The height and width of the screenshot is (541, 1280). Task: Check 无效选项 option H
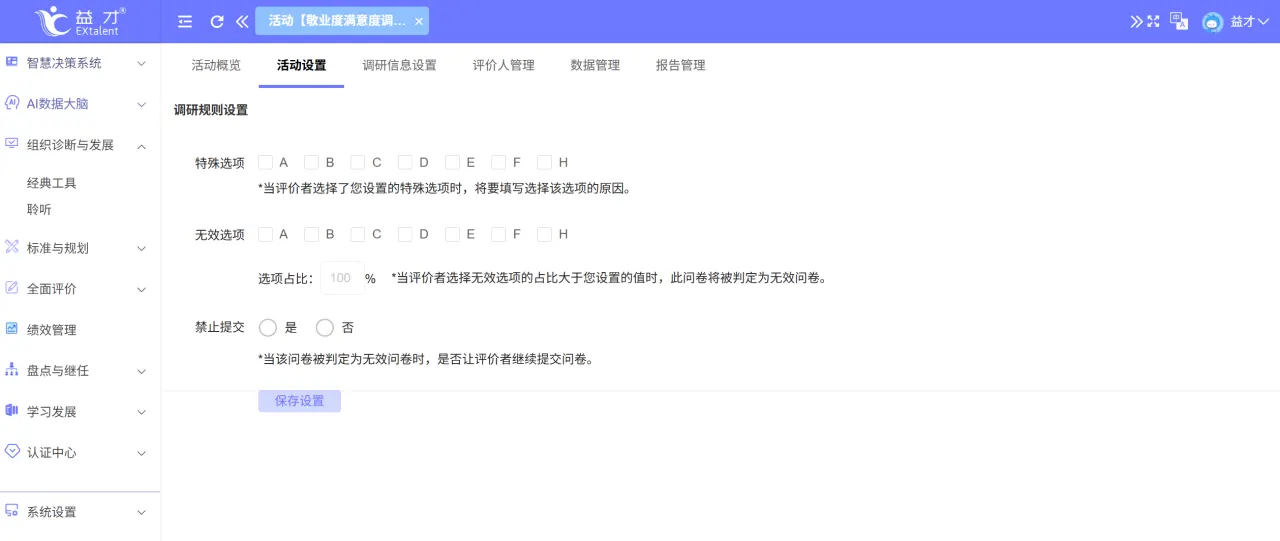point(544,234)
